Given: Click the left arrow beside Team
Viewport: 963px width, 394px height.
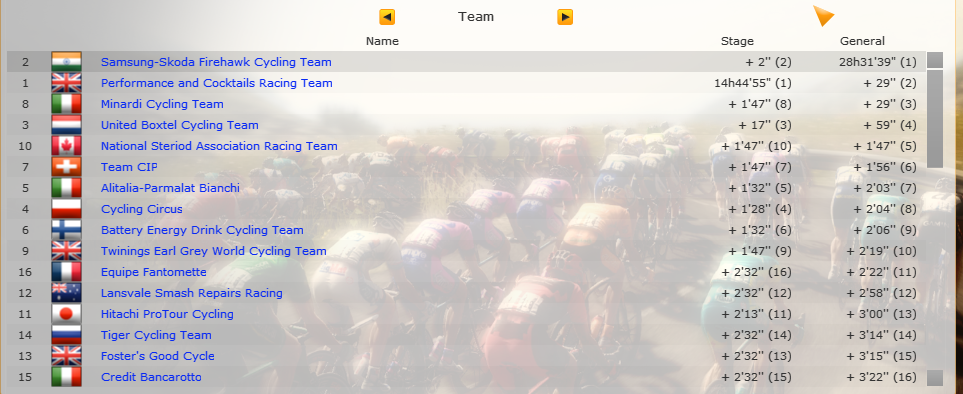Looking at the screenshot, I should coord(387,17).
